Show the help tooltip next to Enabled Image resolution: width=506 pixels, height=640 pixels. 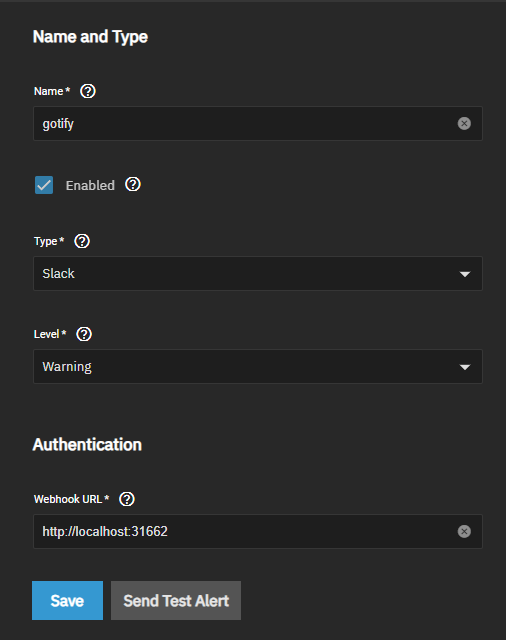133,184
